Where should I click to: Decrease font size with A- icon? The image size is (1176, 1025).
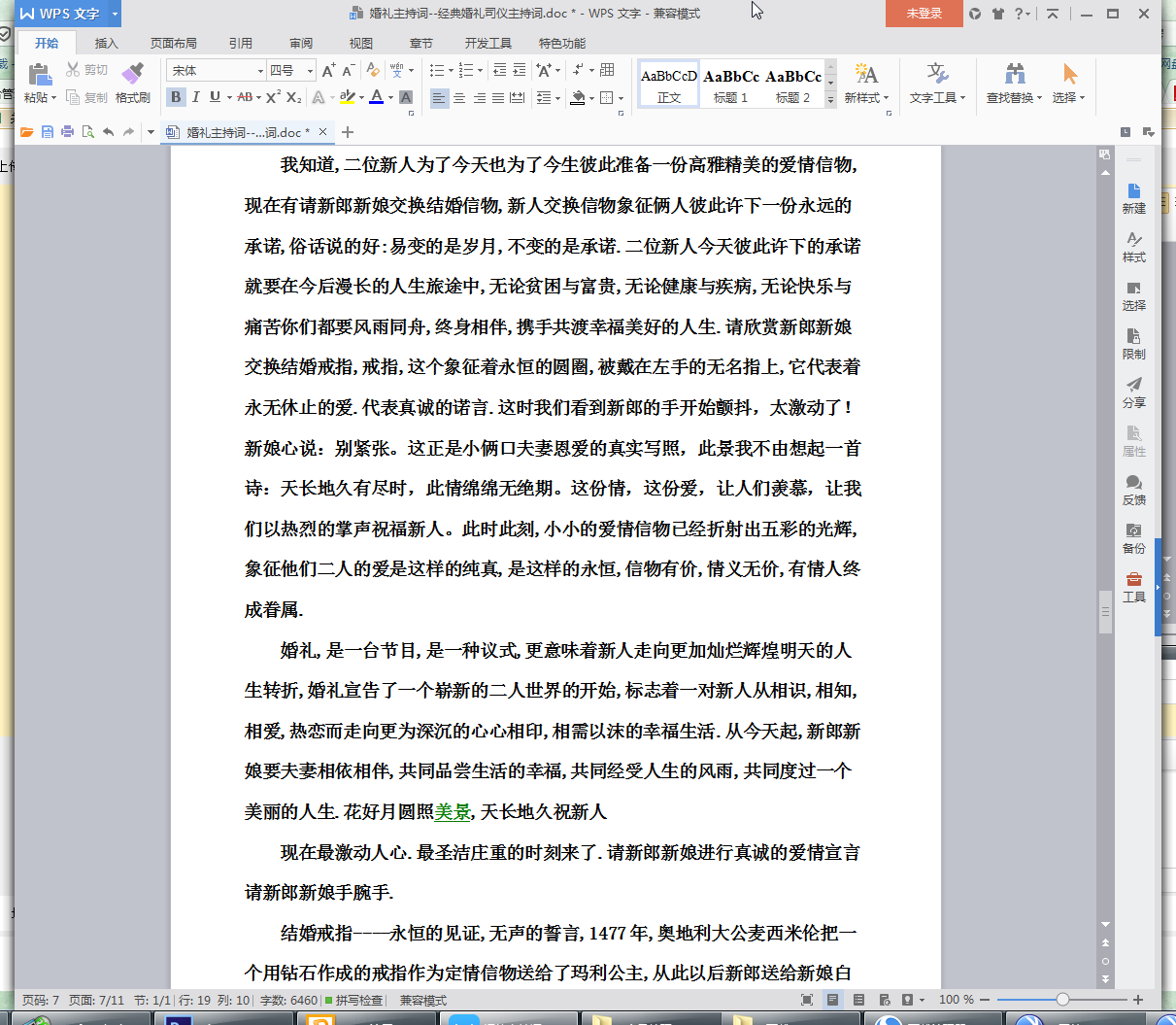pyautogui.click(x=350, y=70)
